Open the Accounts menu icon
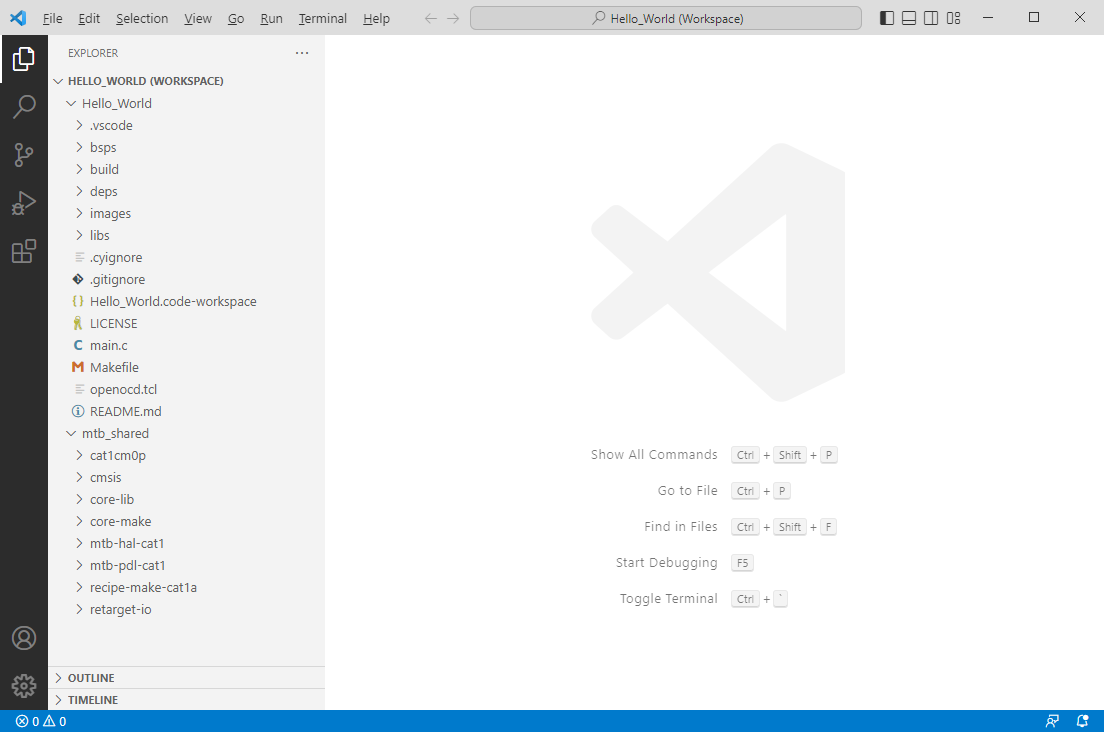This screenshot has width=1104, height=732. [x=24, y=638]
